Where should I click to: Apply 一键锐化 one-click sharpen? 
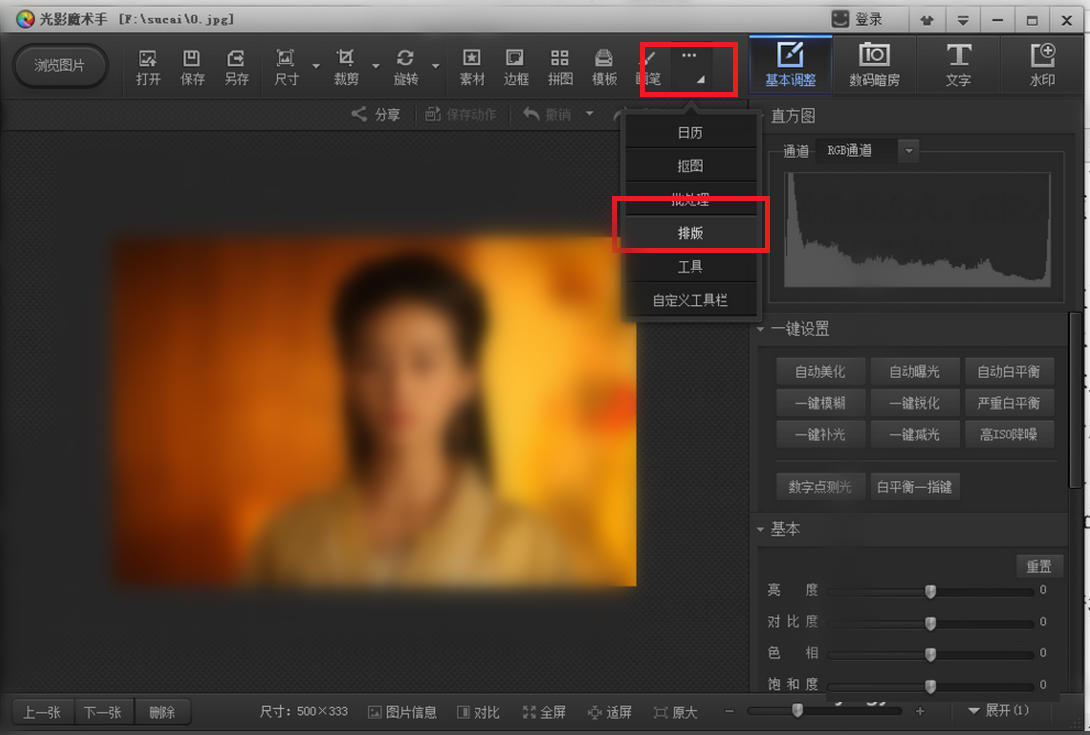pyautogui.click(x=915, y=403)
